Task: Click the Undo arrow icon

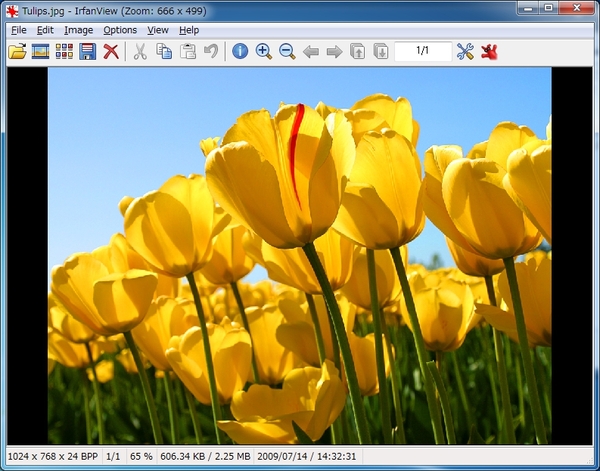Action: pyautogui.click(x=211, y=51)
